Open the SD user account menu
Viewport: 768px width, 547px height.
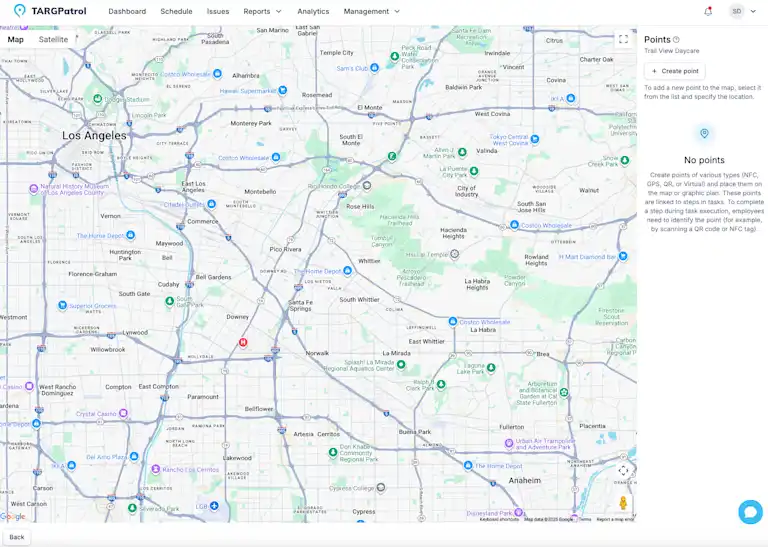click(x=743, y=11)
